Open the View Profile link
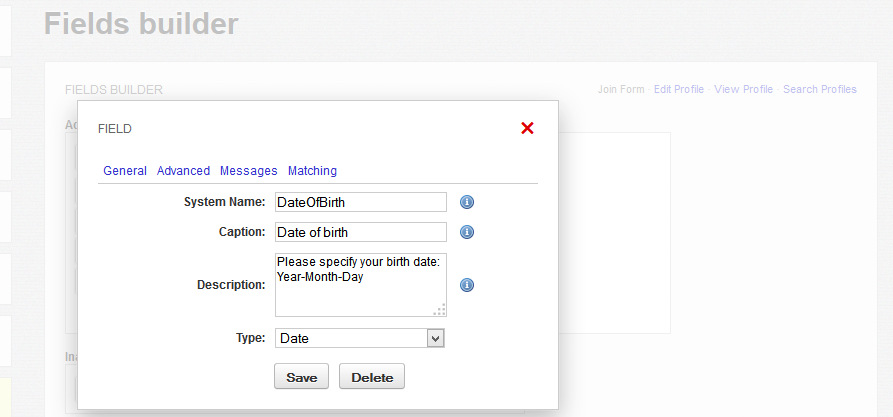Image resolution: width=893 pixels, height=417 pixels. pos(743,89)
